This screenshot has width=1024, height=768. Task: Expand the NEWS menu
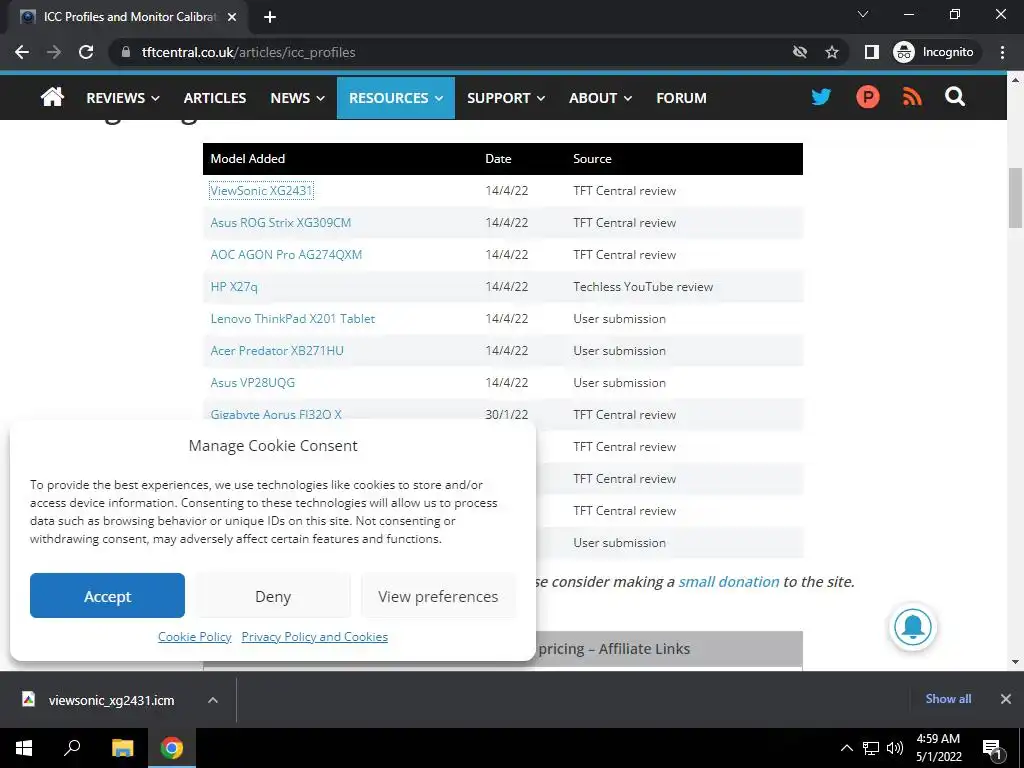pyautogui.click(x=297, y=98)
